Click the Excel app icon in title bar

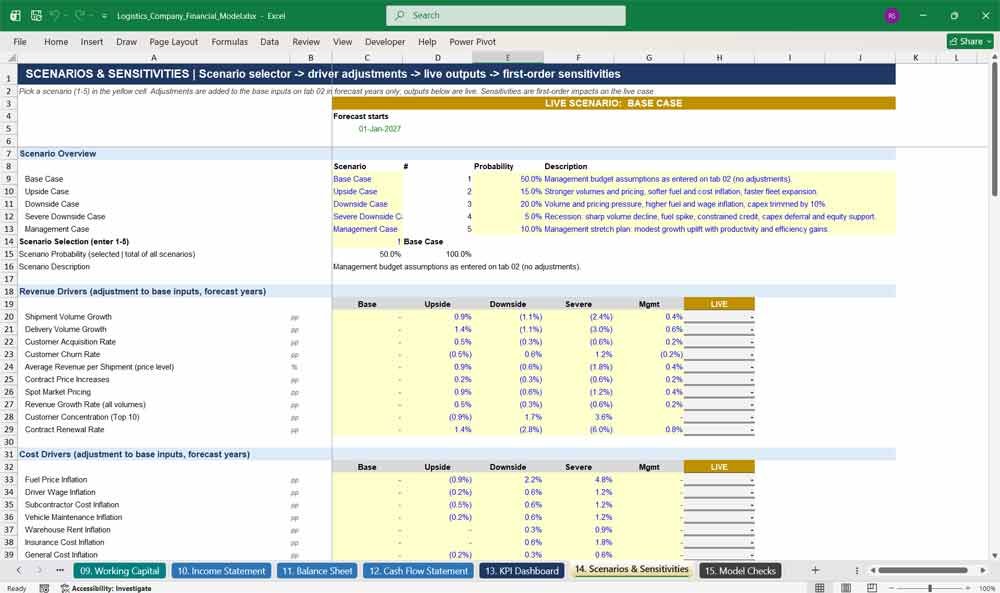(x=15, y=15)
